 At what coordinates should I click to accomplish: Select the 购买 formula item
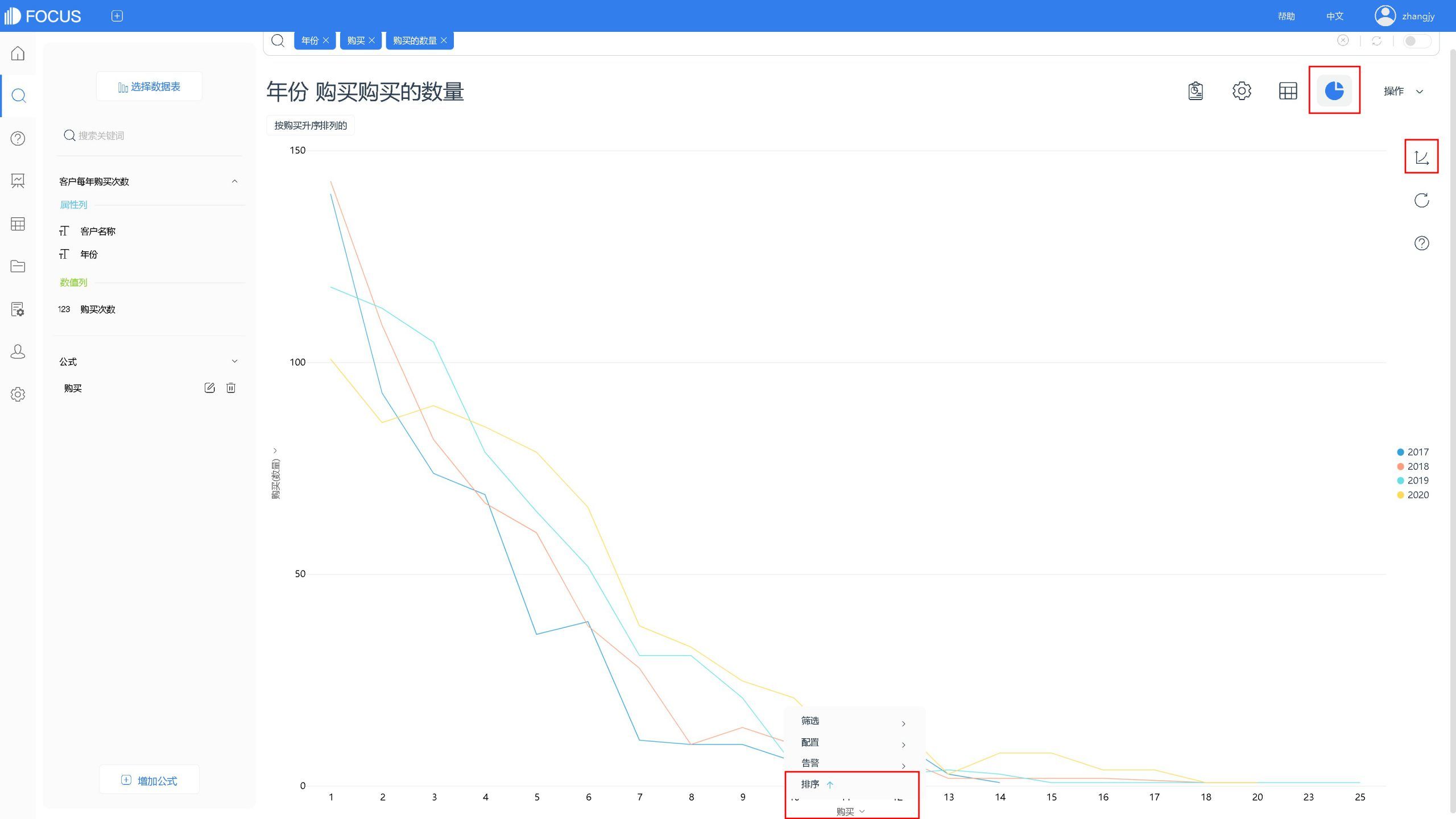point(73,388)
